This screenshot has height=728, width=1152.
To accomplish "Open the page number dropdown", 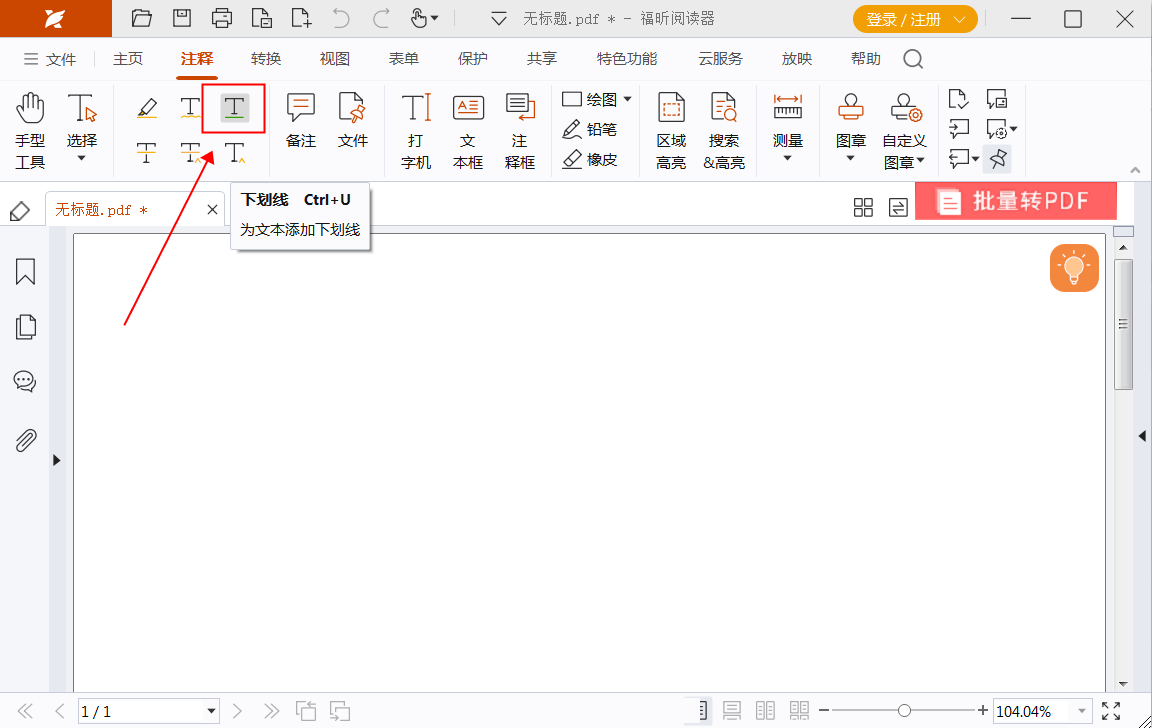I will (x=211, y=711).
